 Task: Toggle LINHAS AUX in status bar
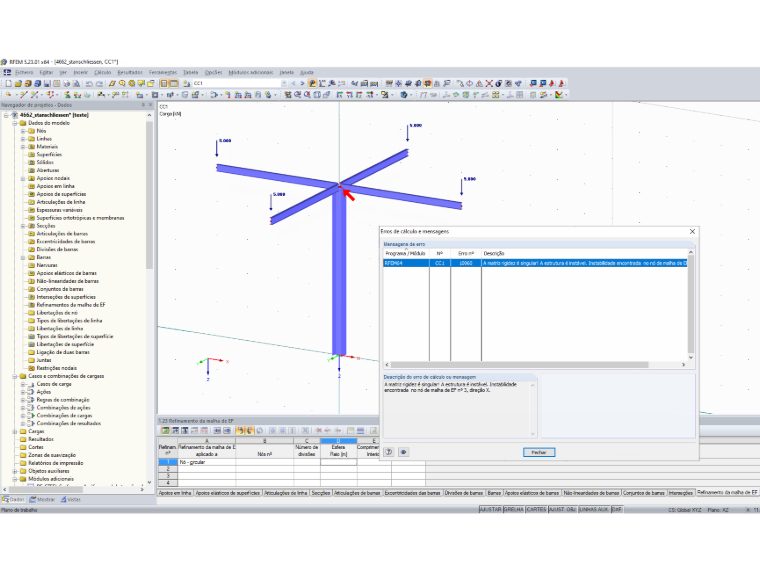pyautogui.click(x=594, y=509)
